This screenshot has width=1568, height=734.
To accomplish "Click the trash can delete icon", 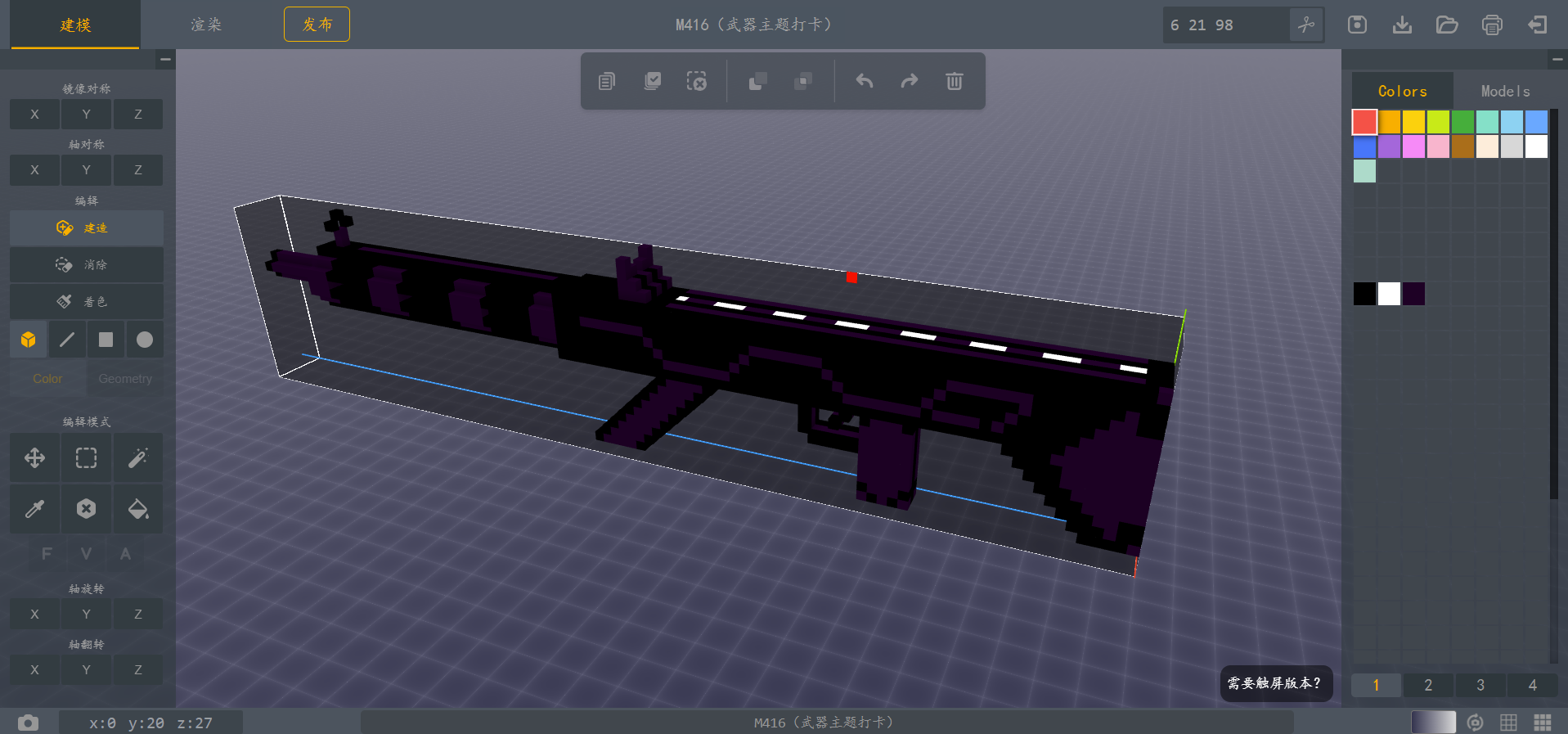I will tap(955, 81).
